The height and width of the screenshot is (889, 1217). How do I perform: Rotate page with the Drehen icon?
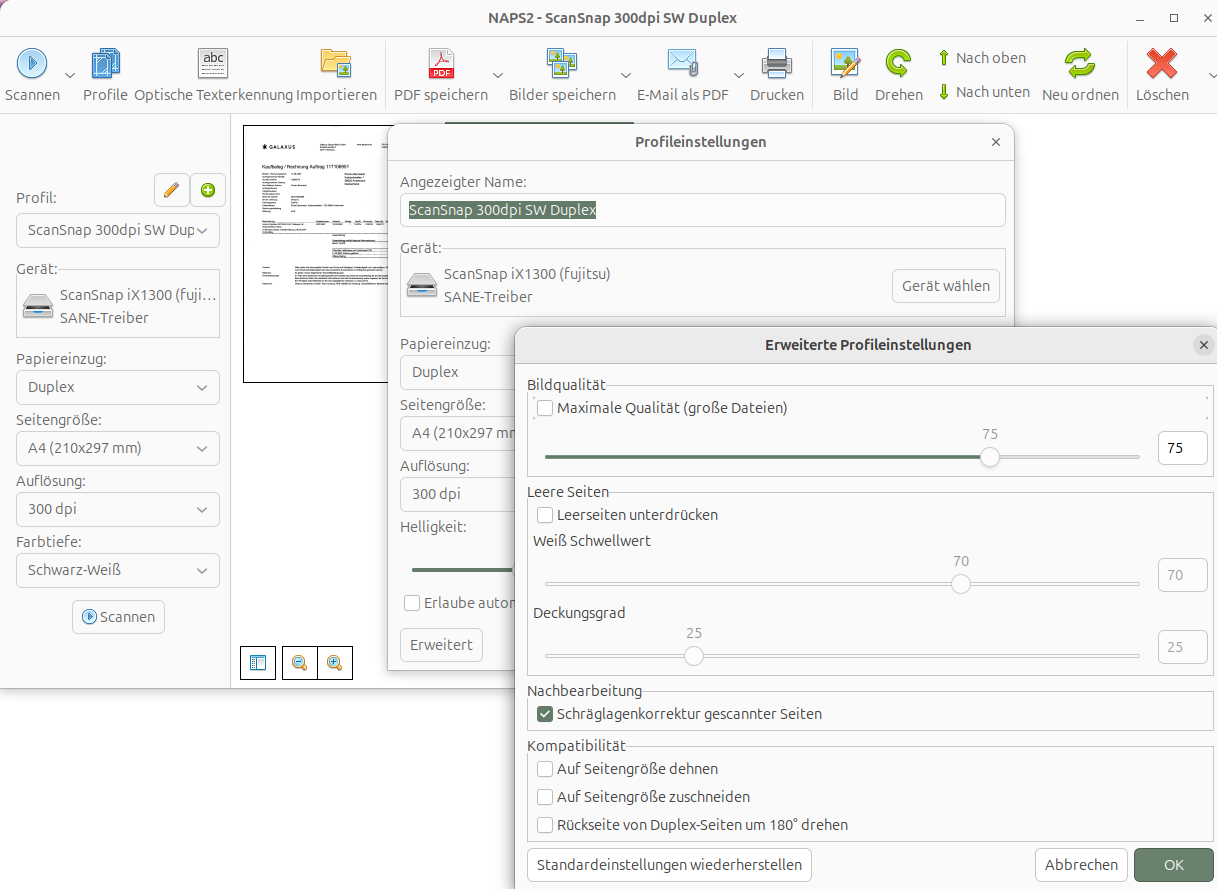pyautogui.click(x=898, y=64)
